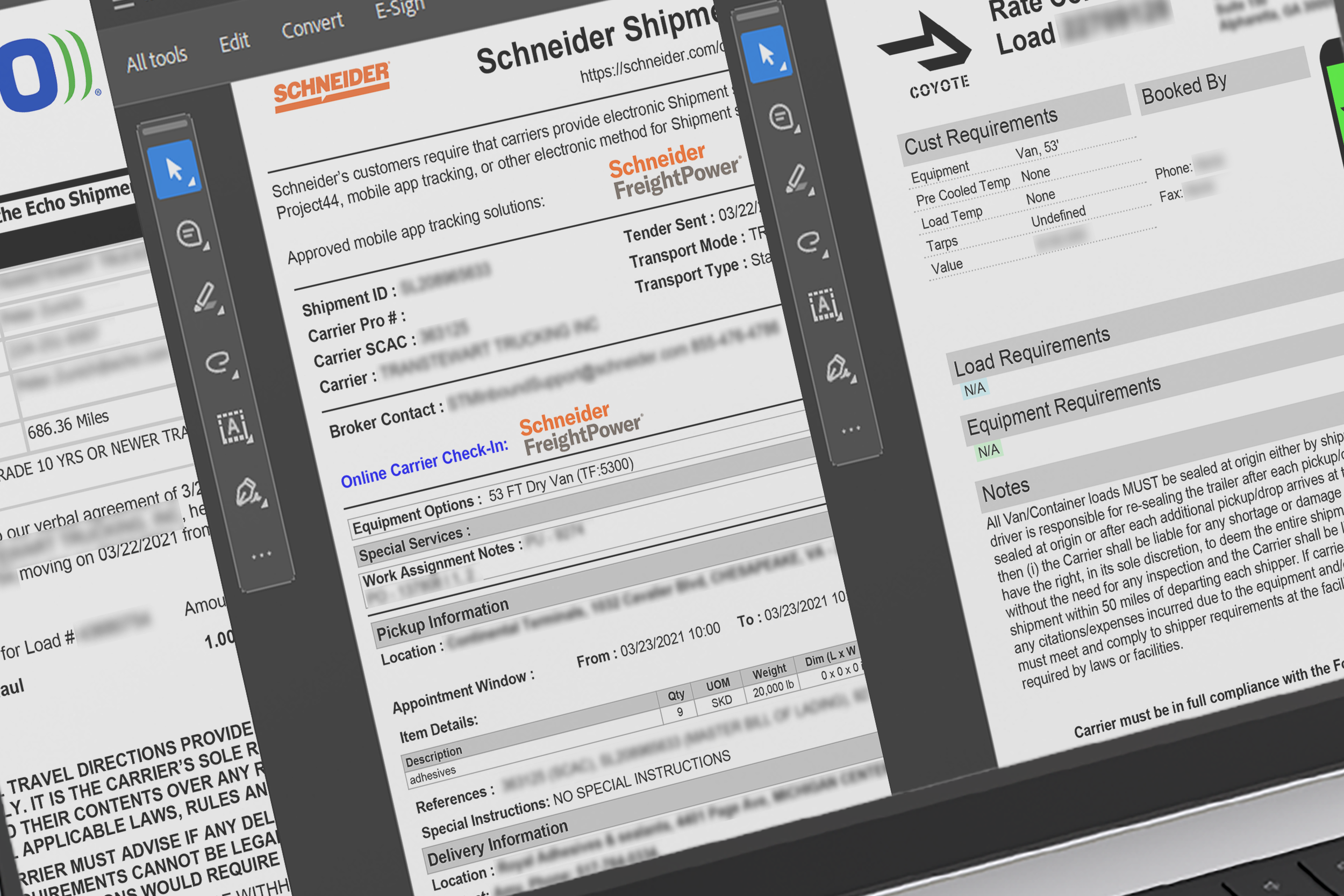Click the 'Booked By' heading in Coyote window

[x=1184, y=89]
